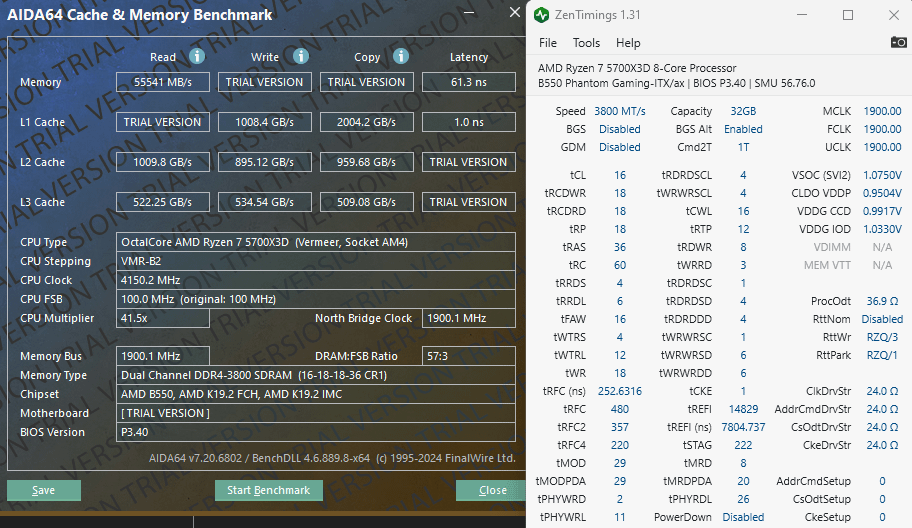The height and width of the screenshot is (528, 912).
Task: Click tREFI value 14829
Action: (x=743, y=409)
